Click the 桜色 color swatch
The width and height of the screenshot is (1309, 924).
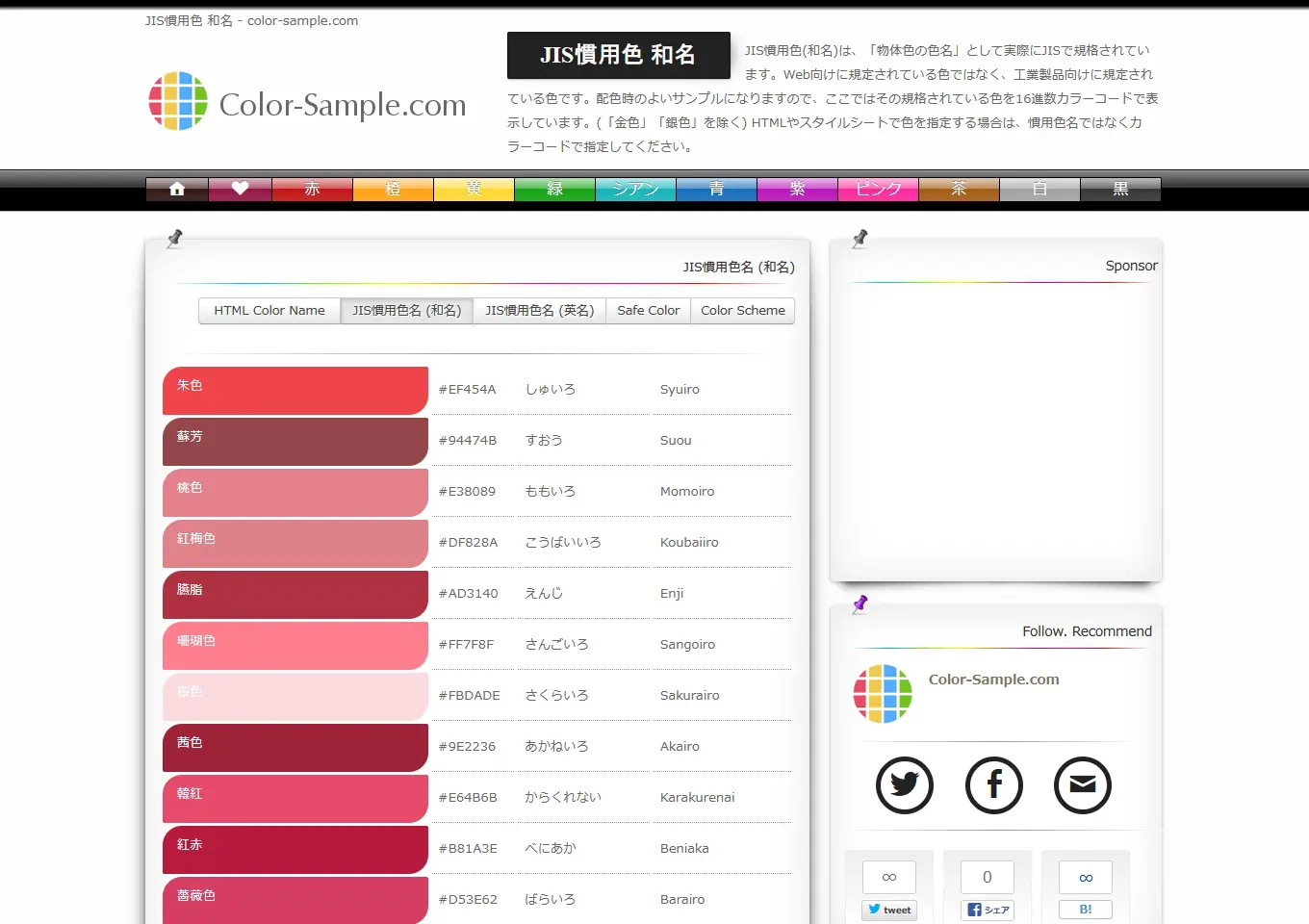click(x=295, y=697)
